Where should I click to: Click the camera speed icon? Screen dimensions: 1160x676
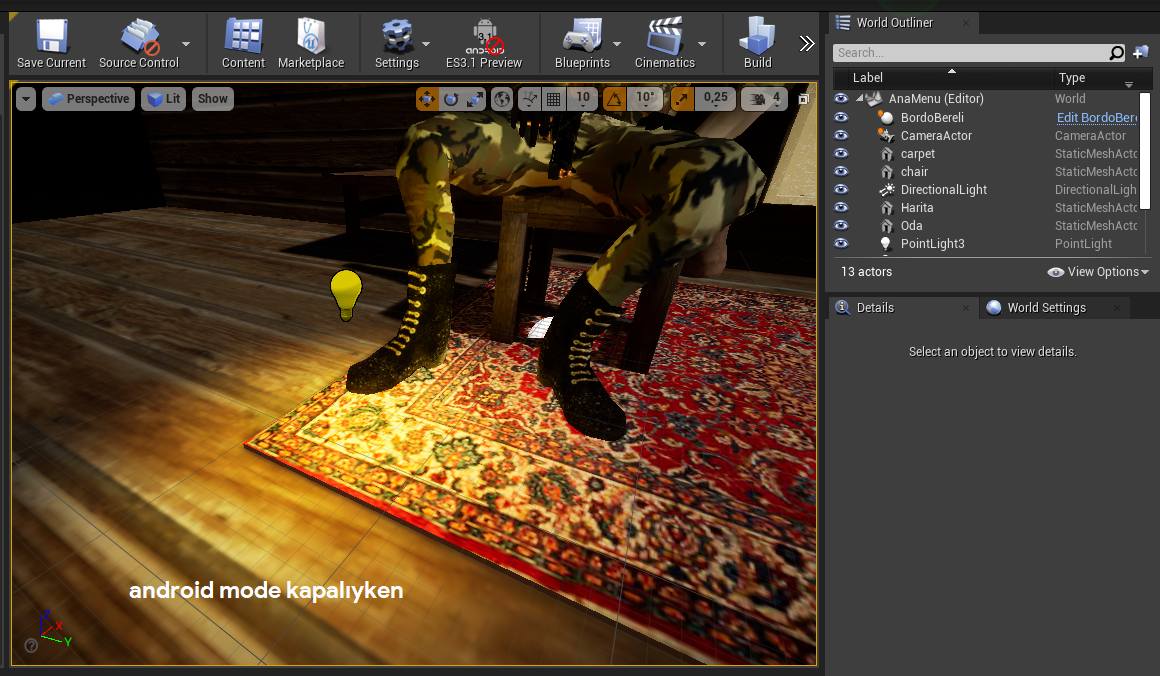point(758,99)
